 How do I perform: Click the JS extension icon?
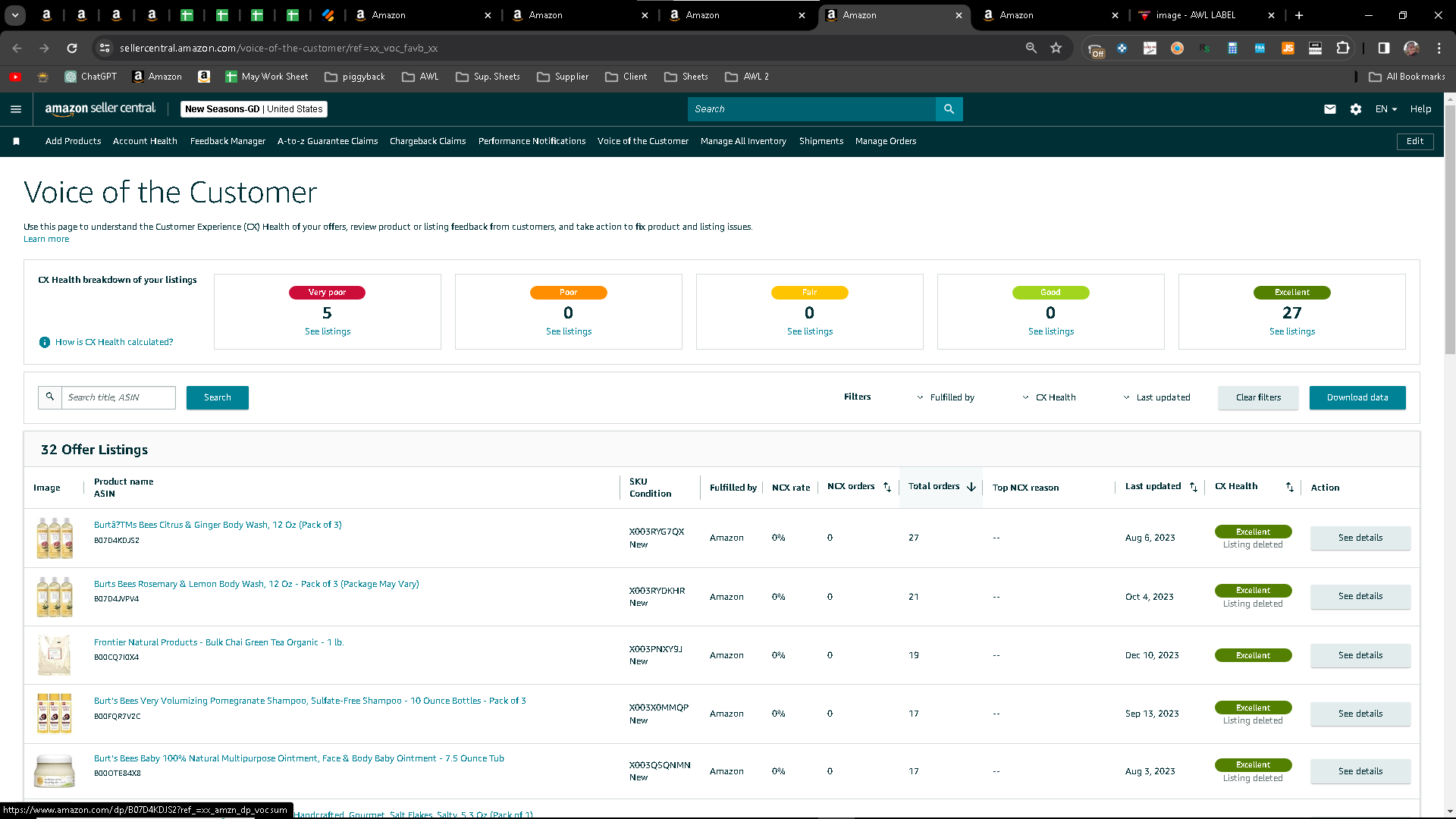point(1288,48)
